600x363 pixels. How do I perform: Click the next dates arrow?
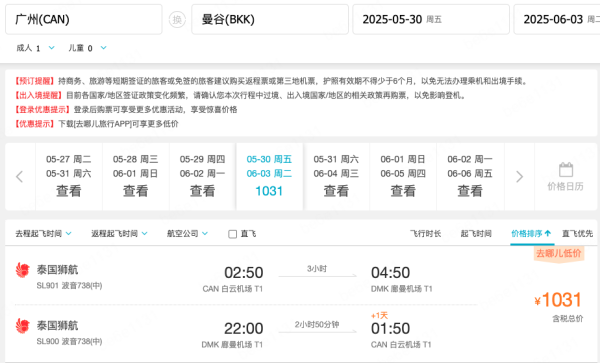[519, 177]
